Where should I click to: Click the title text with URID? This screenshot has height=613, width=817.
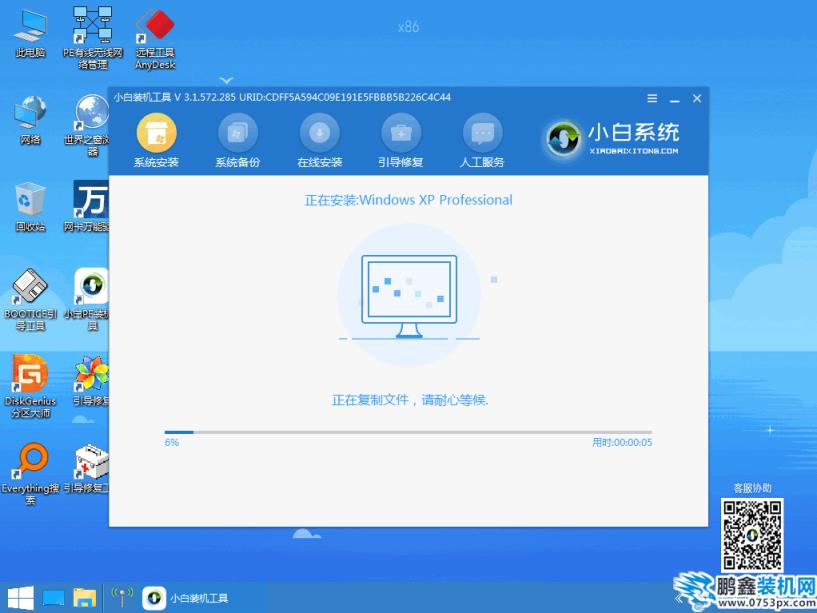282,97
